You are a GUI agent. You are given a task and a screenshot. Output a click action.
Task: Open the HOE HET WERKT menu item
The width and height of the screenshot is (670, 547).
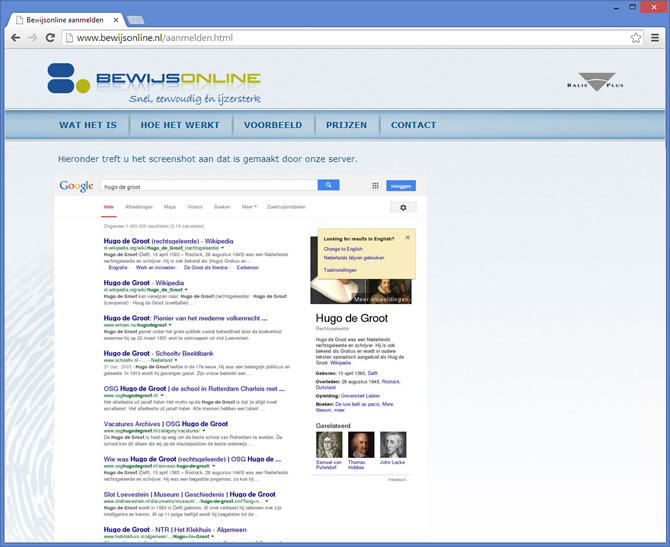pos(180,125)
